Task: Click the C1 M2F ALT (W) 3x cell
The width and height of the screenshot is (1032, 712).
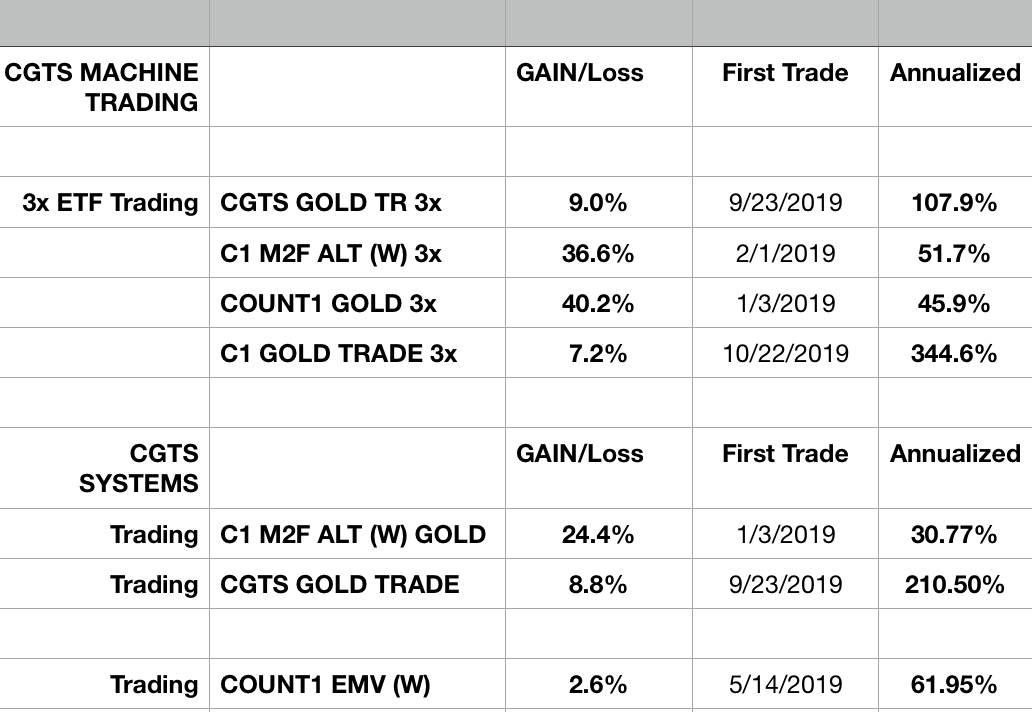Action: coord(331,253)
